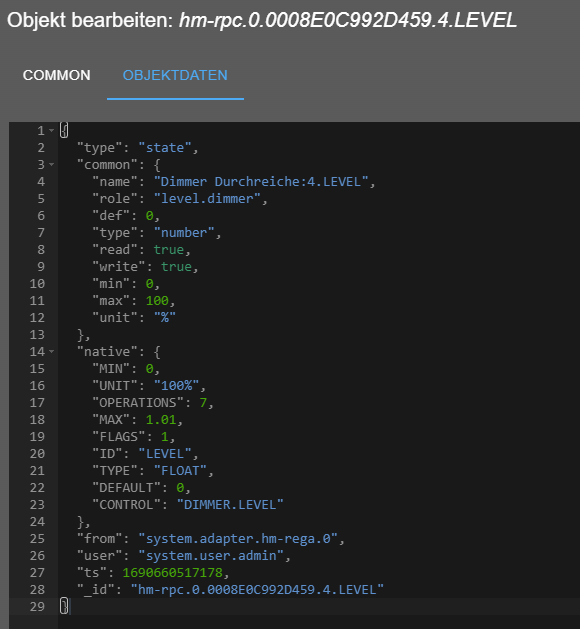Image resolution: width=580 pixels, height=629 pixels.
Task: Collapse the "native" block fold arrow
Action: click(51, 351)
